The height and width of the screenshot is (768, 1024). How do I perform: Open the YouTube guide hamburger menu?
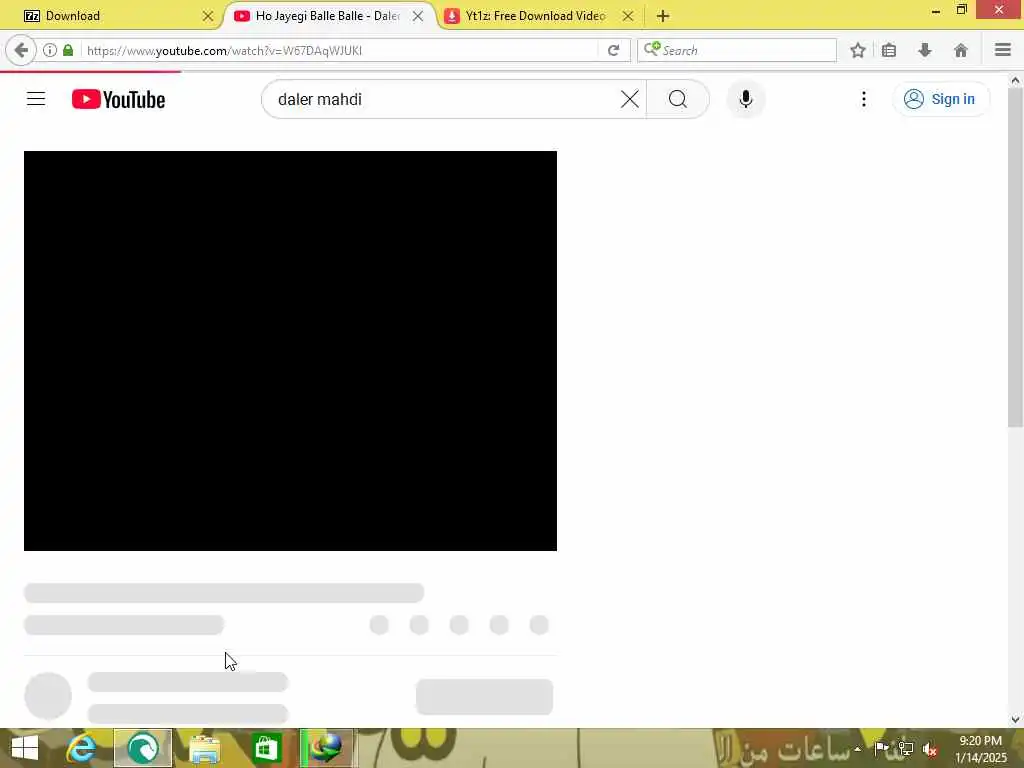(36, 99)
